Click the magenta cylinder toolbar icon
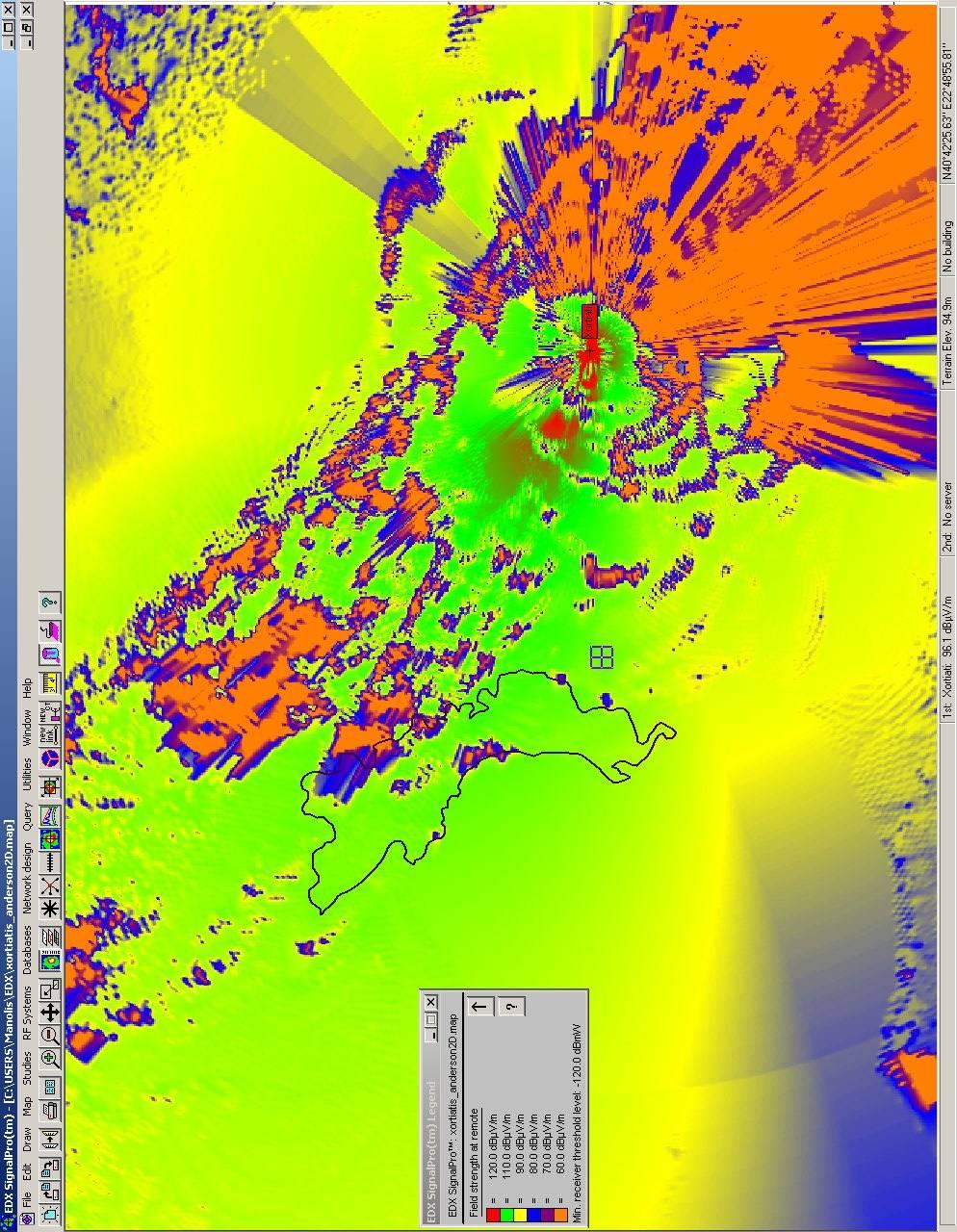This screenshot has width=957, height=1232. click(x=48, y=654)
